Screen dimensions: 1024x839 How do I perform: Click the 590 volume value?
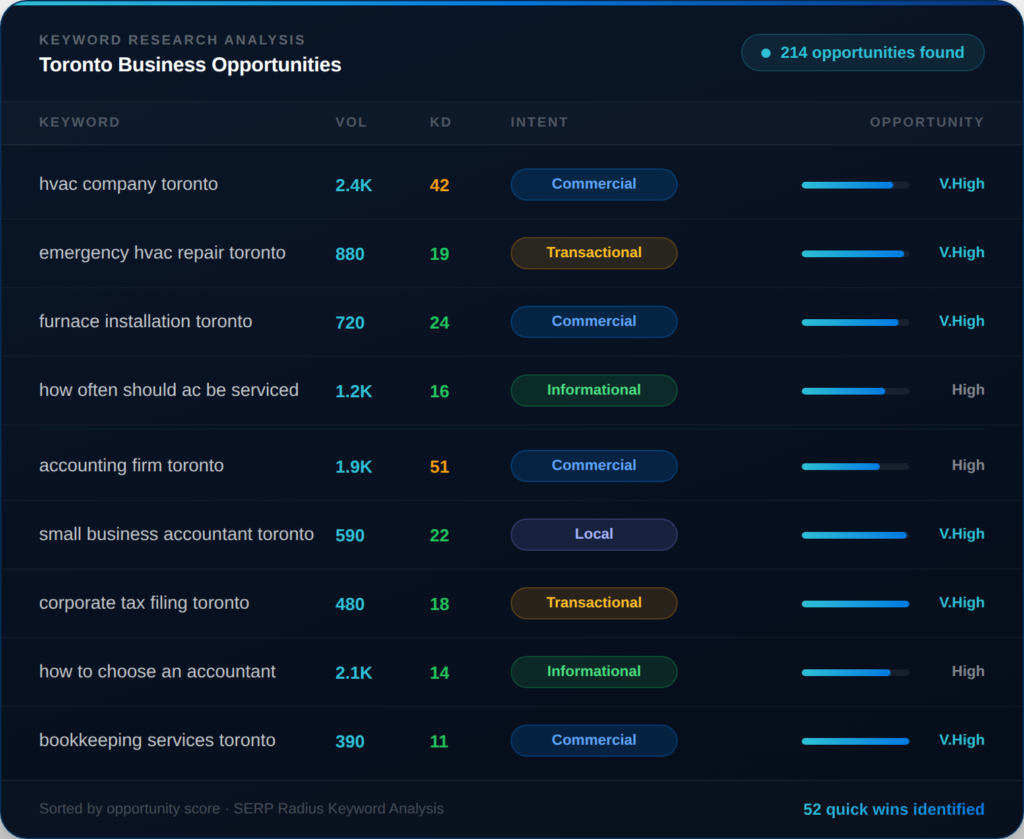[350, 535]
